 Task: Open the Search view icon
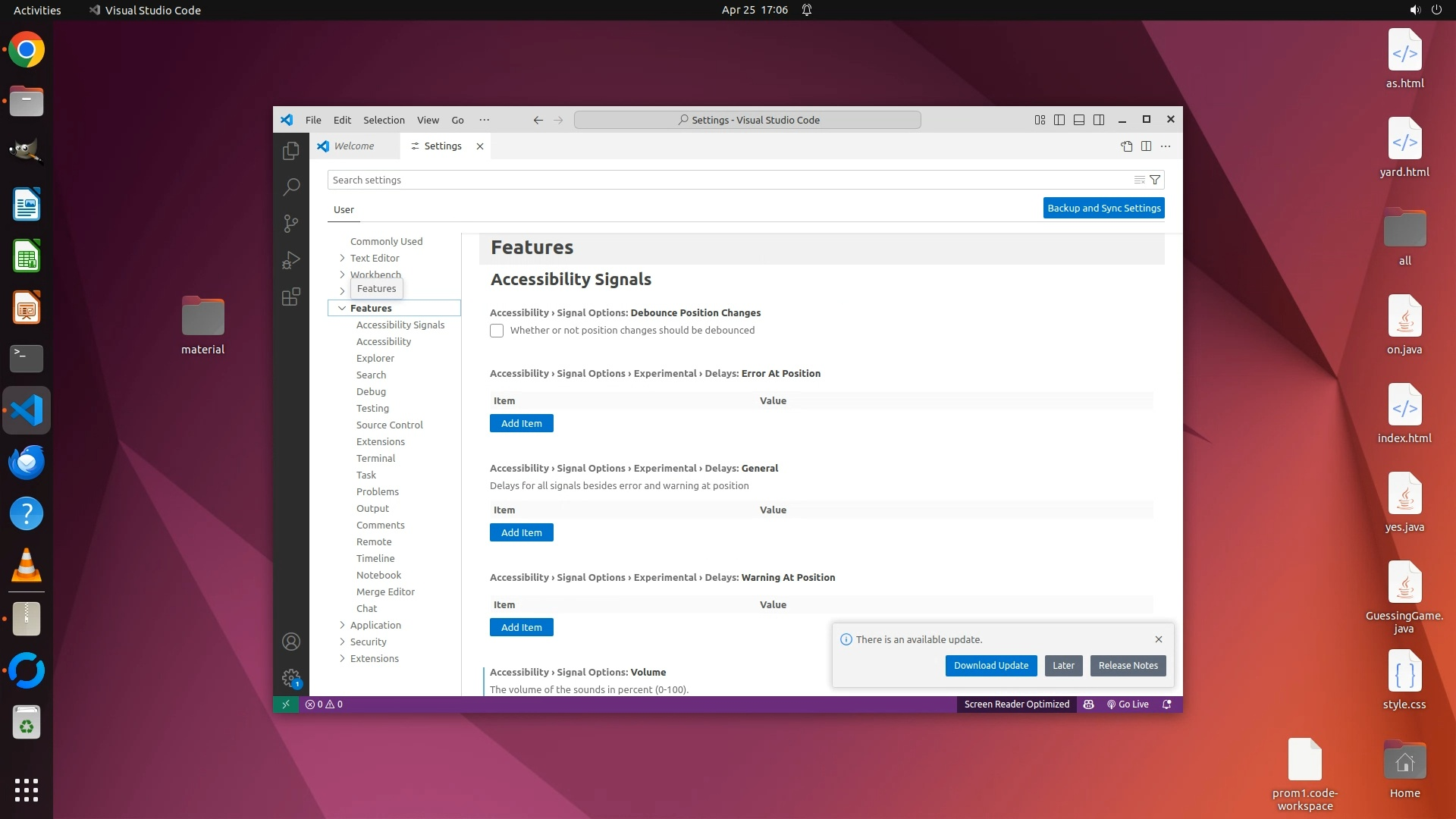click(x=291, y=187)
